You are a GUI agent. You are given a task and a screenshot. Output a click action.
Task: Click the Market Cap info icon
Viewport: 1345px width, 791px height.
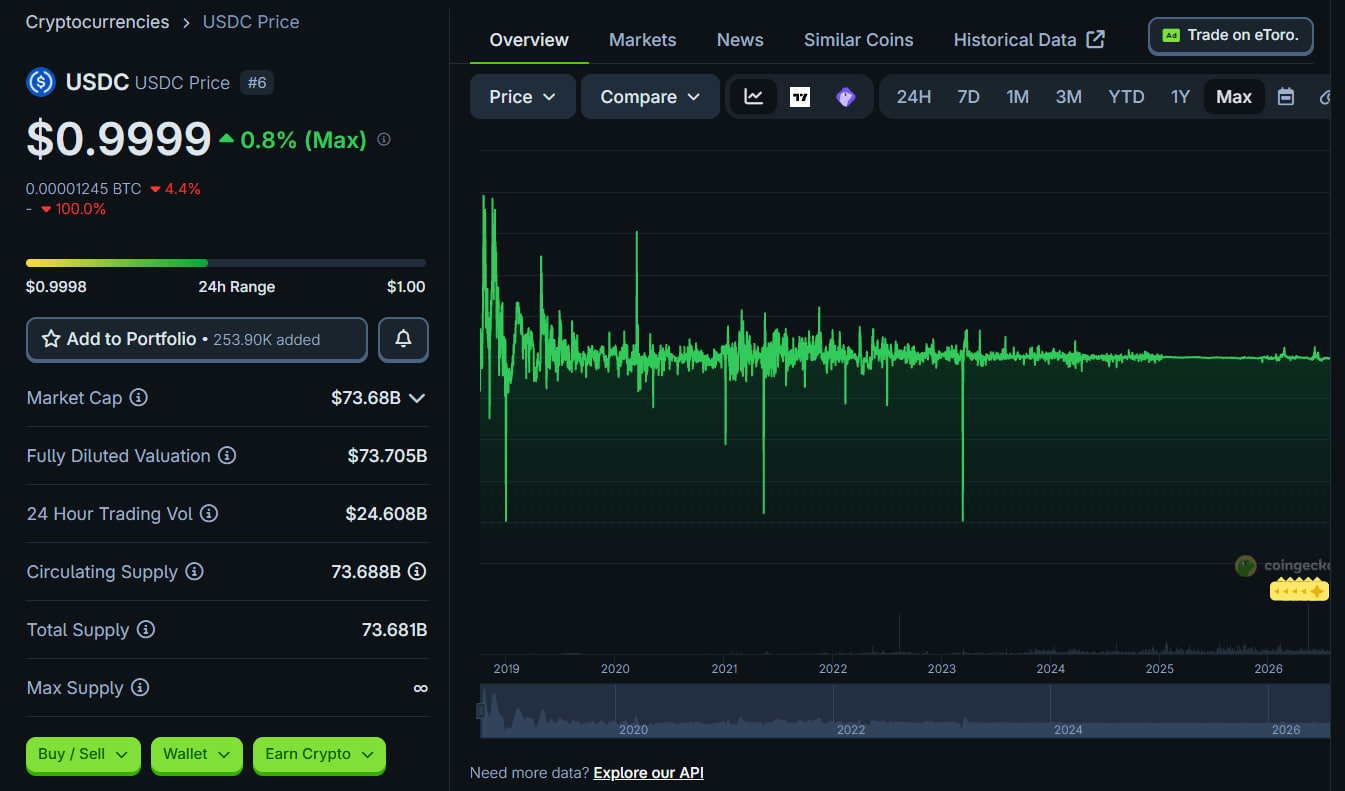point(139,397)
